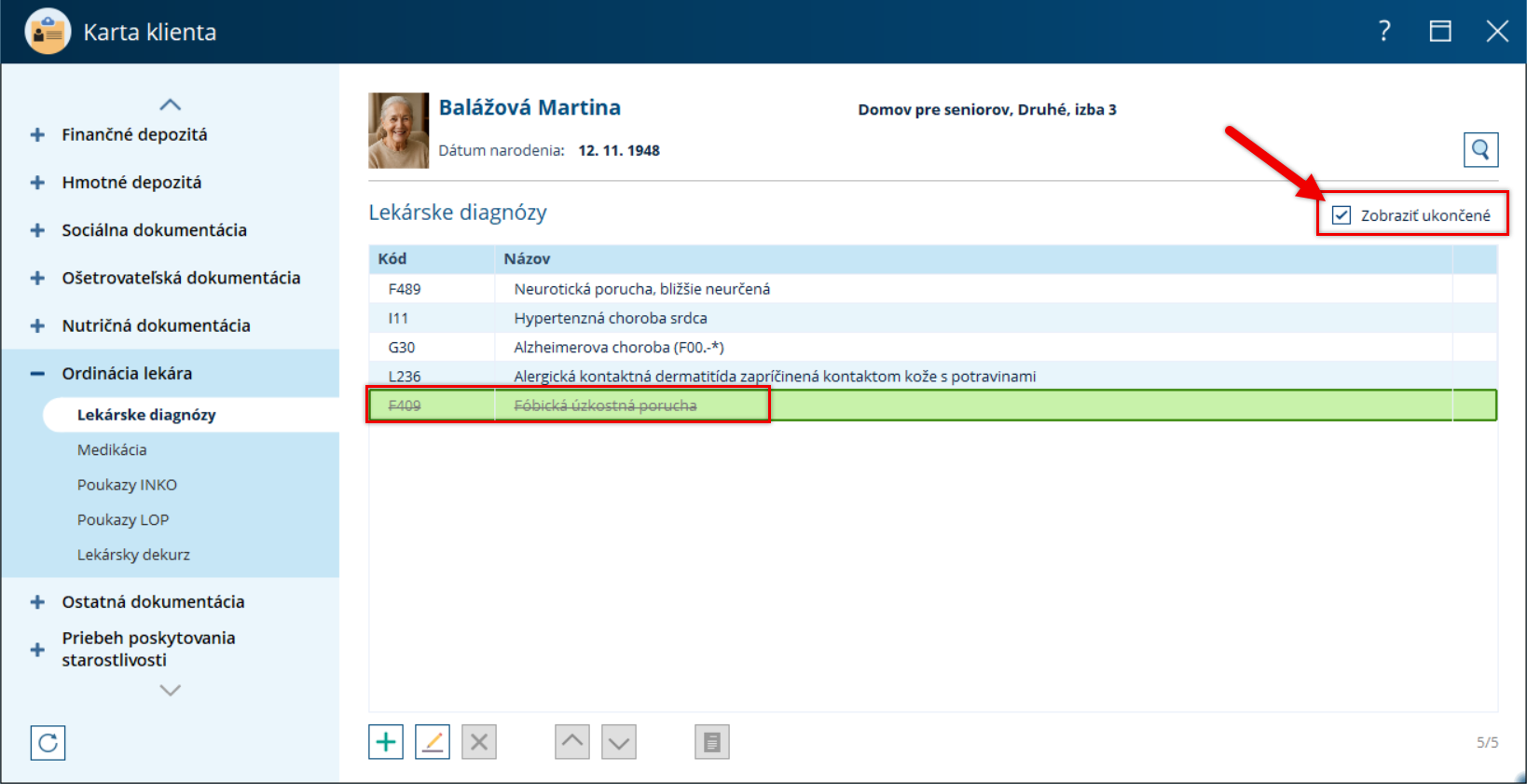Select the G30 Alzheimerova choroba row
This screenshot has height=784, width=1527.
click(932, 347)
